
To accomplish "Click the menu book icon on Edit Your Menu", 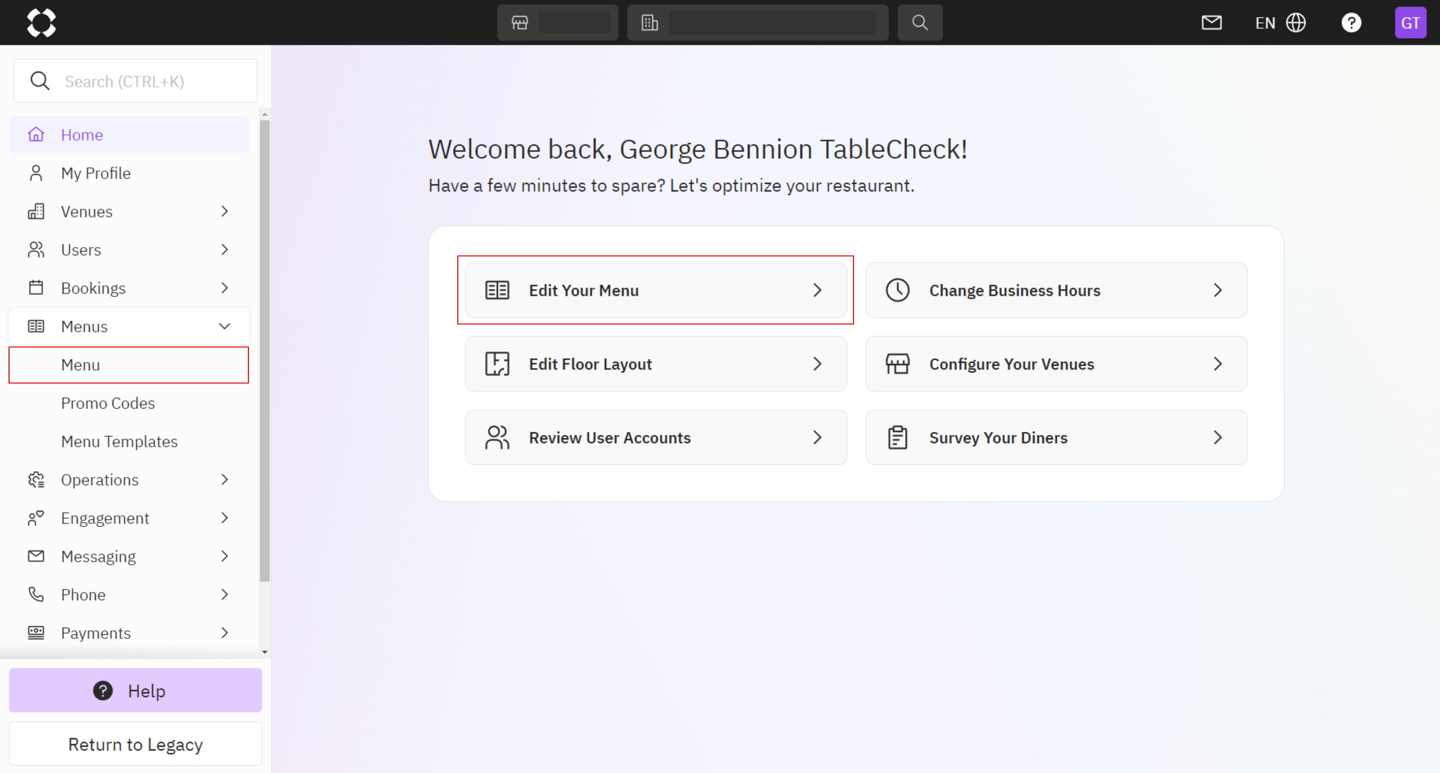I will coord(497,290).
